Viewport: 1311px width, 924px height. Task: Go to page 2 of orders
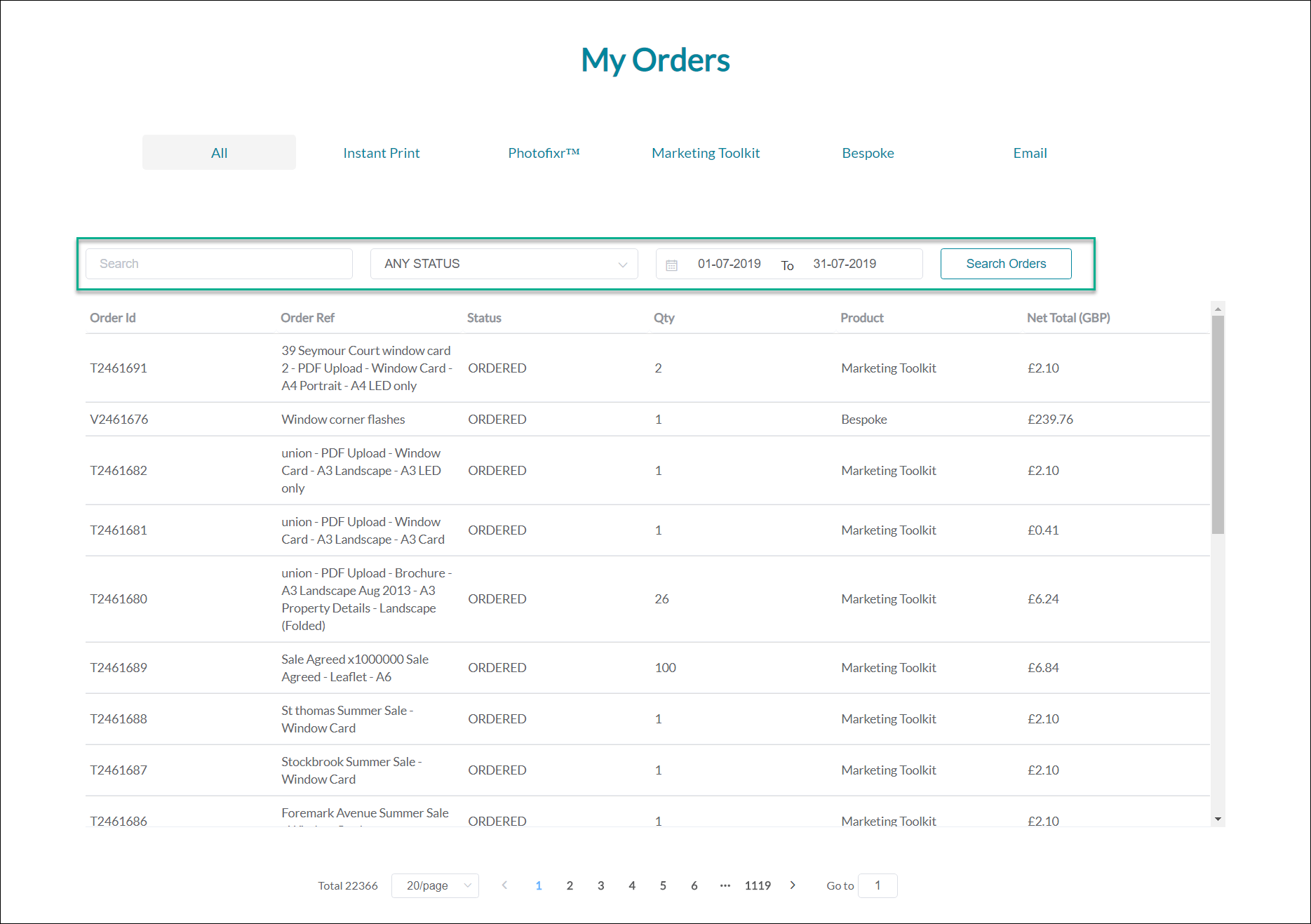(570, 885)
